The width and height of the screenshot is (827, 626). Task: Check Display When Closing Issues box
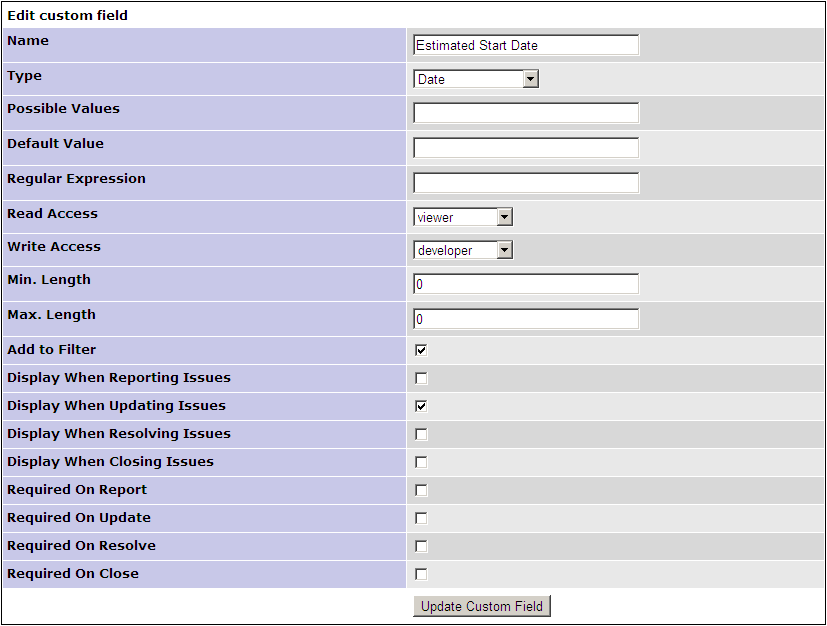click(x=421, y=462)
